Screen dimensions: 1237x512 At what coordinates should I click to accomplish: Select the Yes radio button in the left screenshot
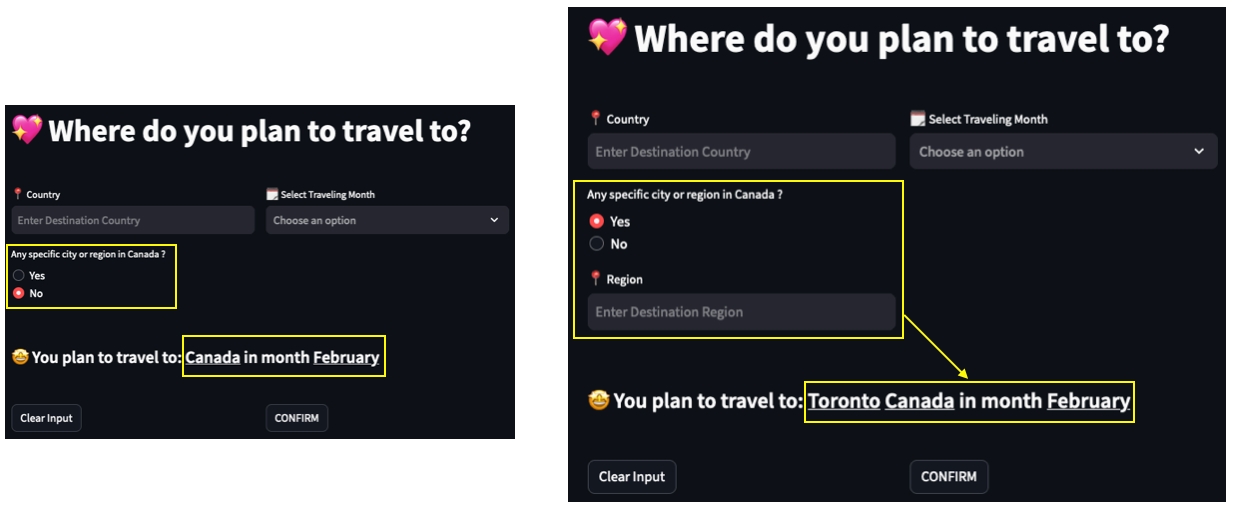tap(19, 275)
